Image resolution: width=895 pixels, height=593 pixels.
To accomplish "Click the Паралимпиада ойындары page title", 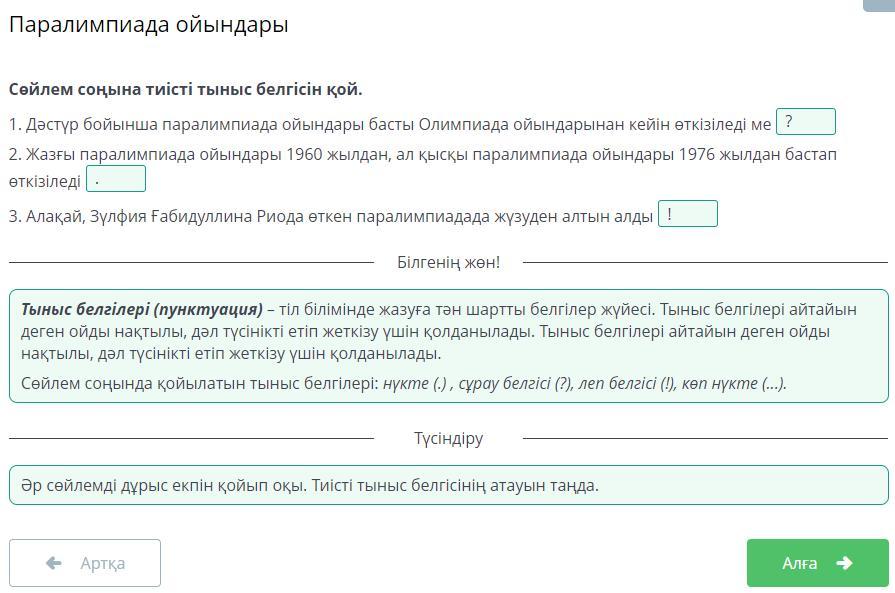I will [x=149, y=25].
